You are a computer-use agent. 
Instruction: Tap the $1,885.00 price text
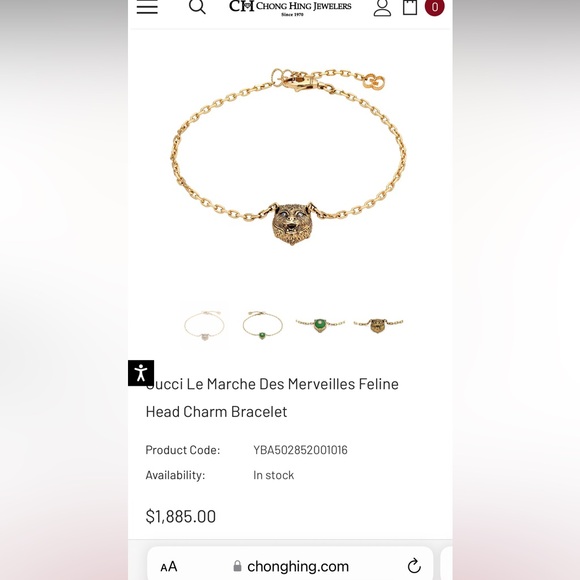tap(181, 516)
